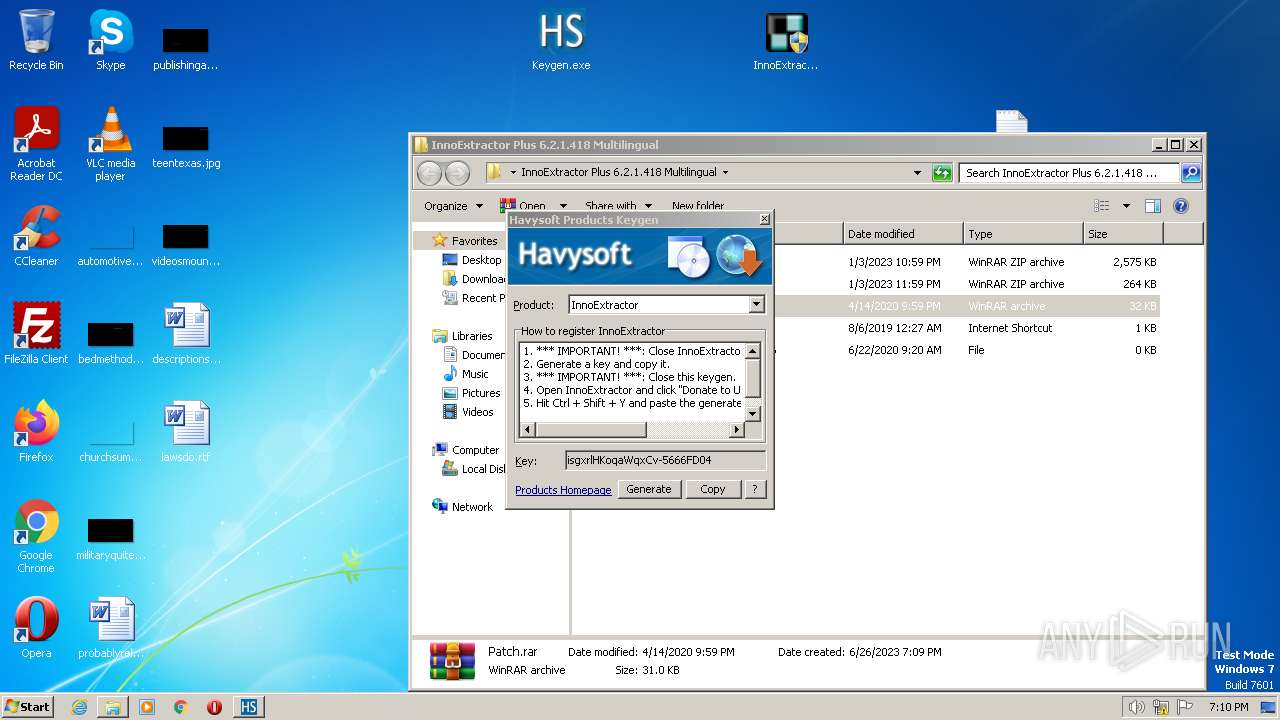Expand the Open button dropdown arrow
This screenshot has width=1280, height=720.
563,206
